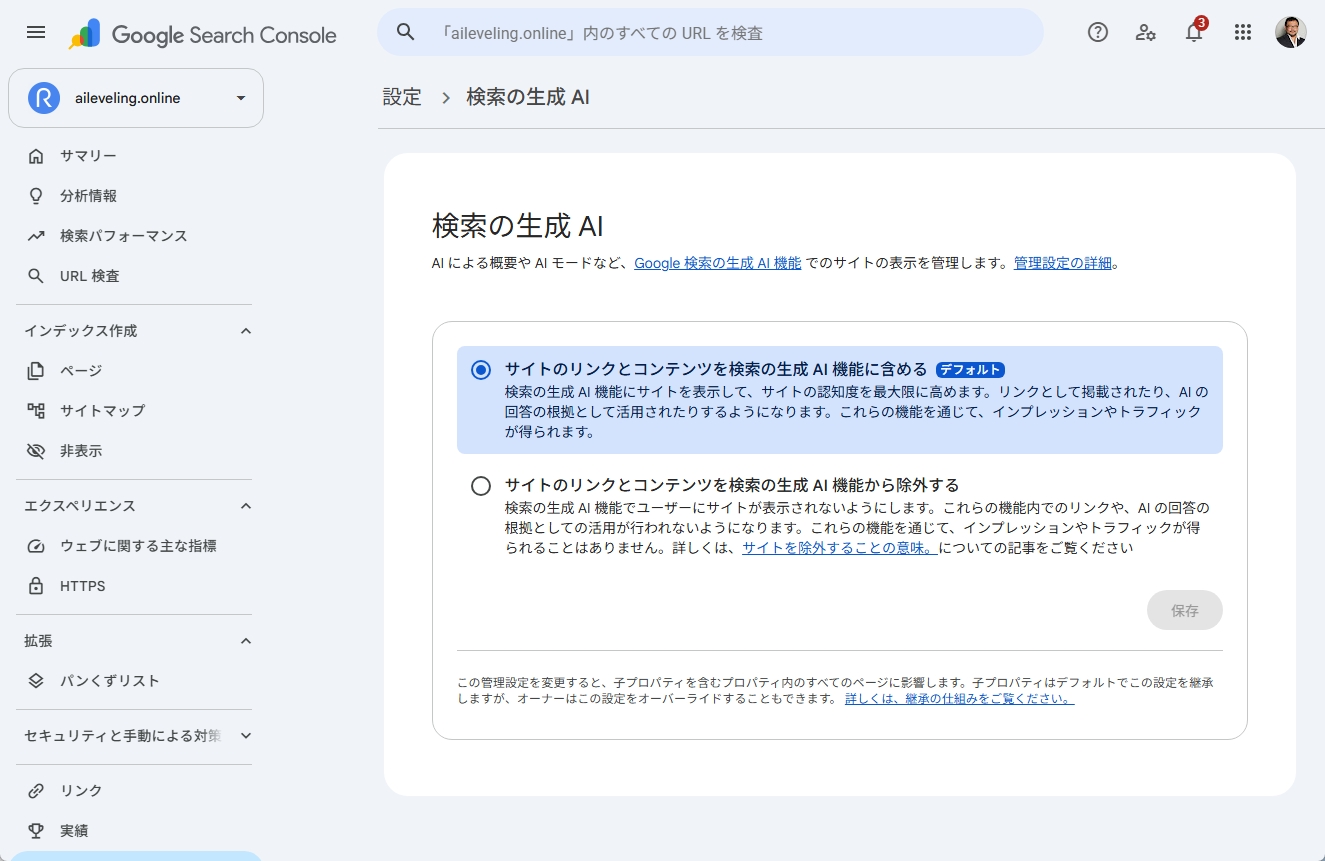This screenshot has width=1325, height=861.
Task: Click the search magnifier icon
Action: (x=405, y=33)
